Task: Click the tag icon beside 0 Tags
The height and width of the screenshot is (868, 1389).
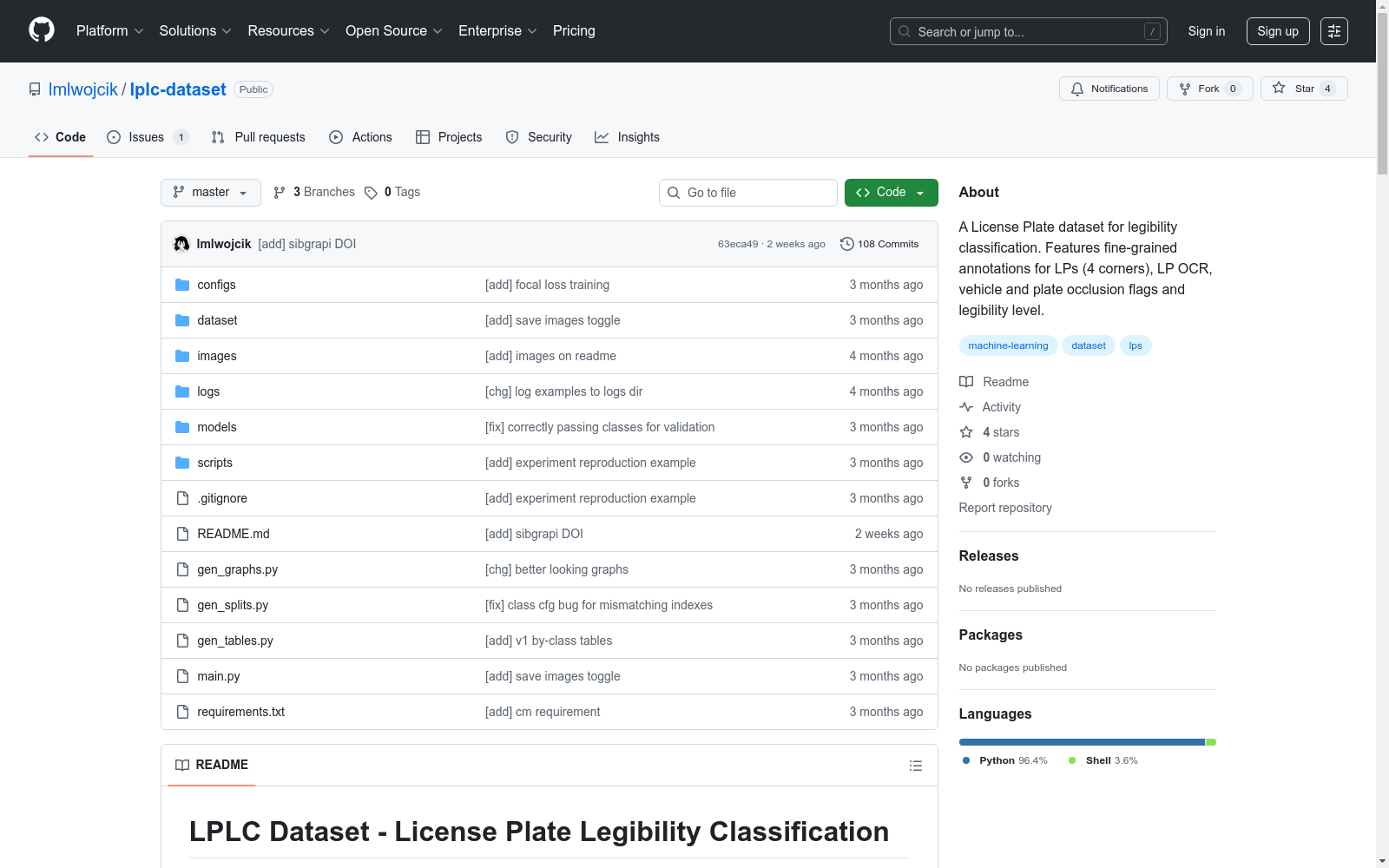Action: 371,193
